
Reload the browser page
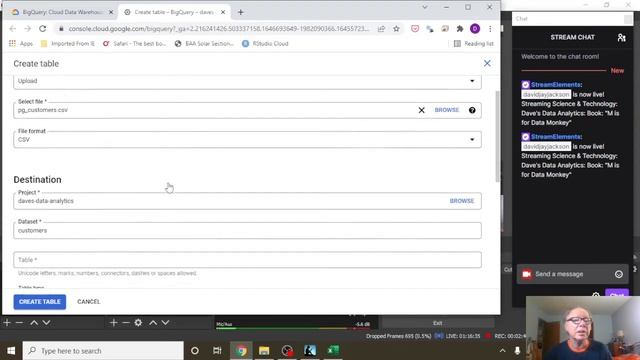(42, 29)
